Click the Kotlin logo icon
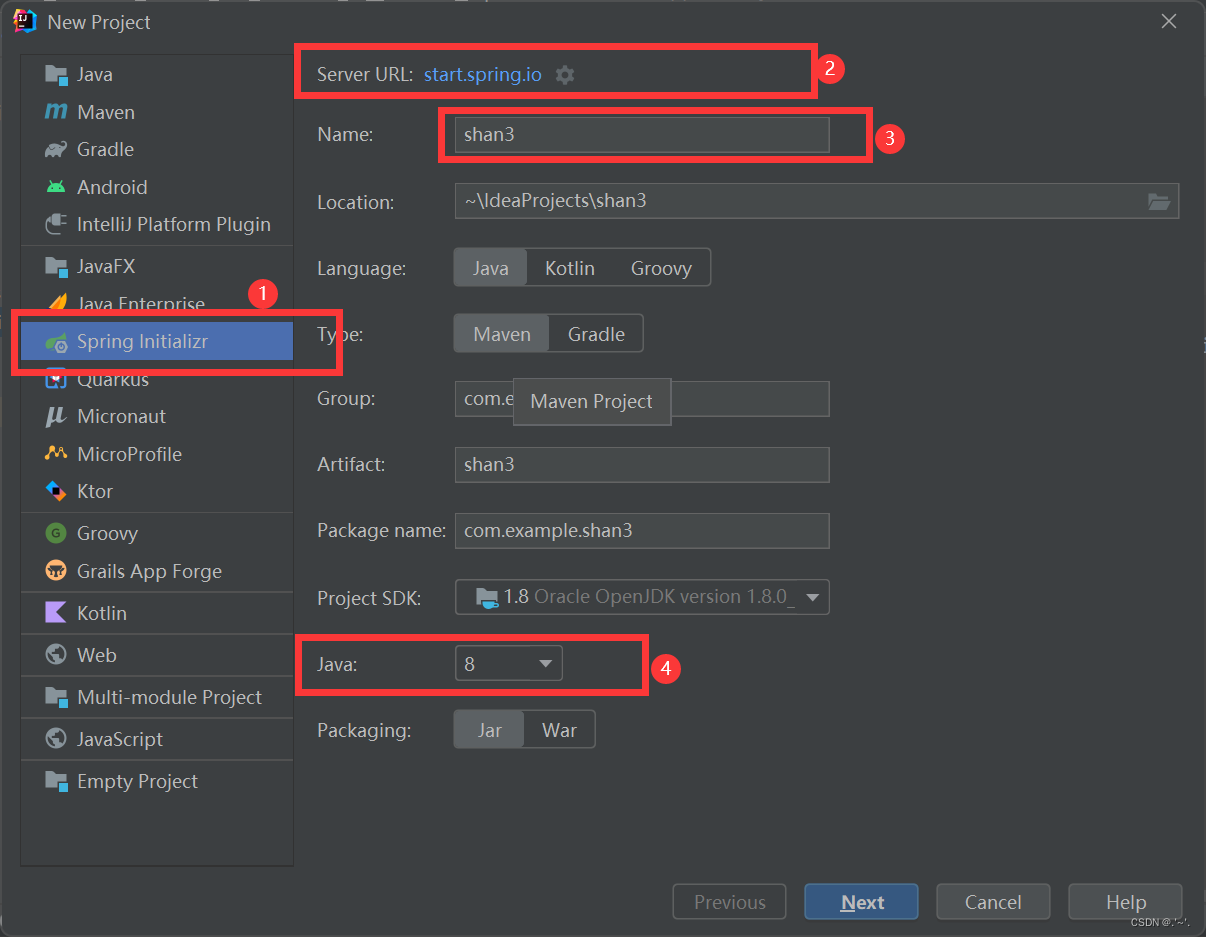 pos(56,613)
